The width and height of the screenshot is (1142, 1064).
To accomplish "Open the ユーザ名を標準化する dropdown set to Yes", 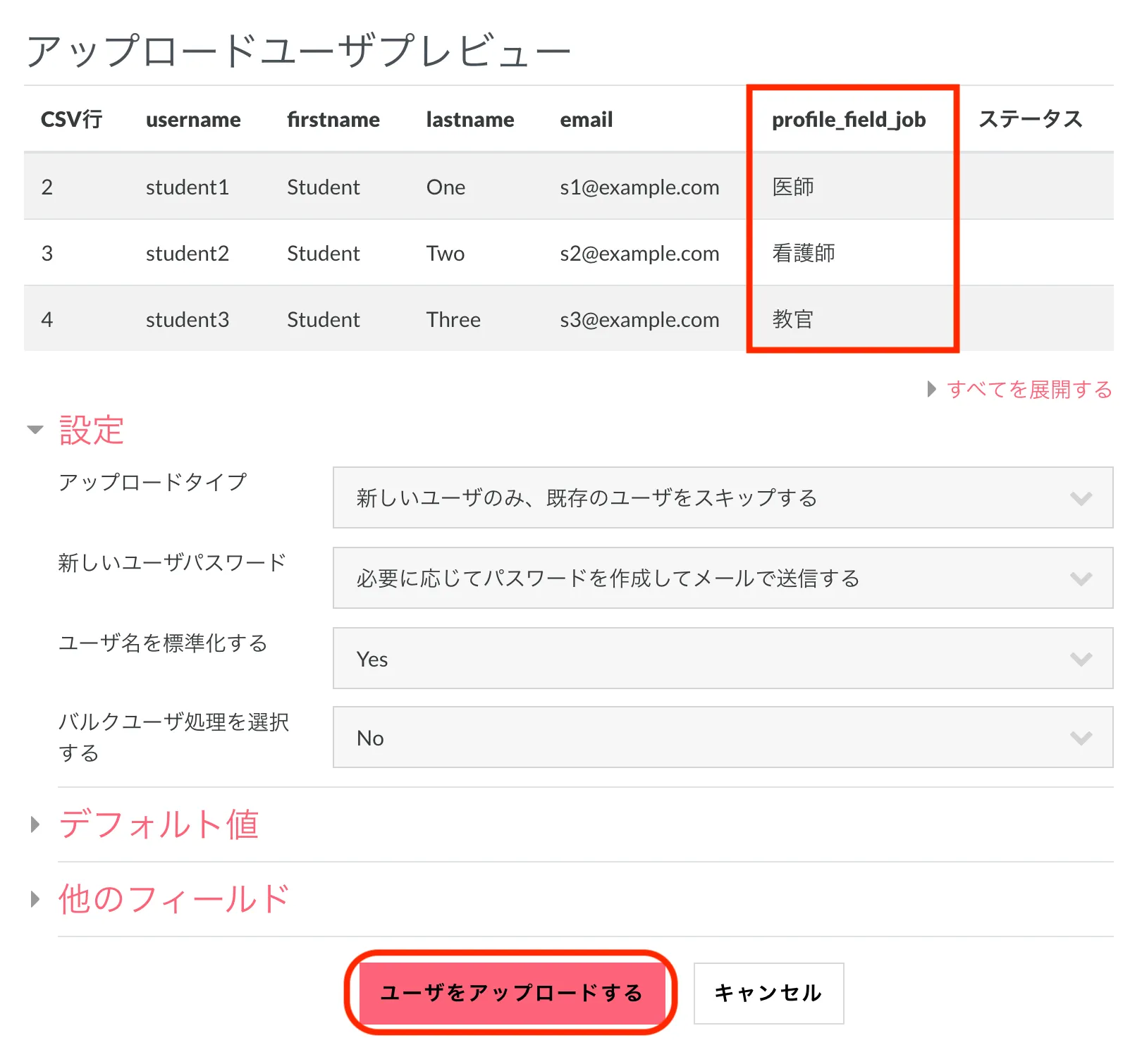I will pyautogui.click(x=722, y=658).
